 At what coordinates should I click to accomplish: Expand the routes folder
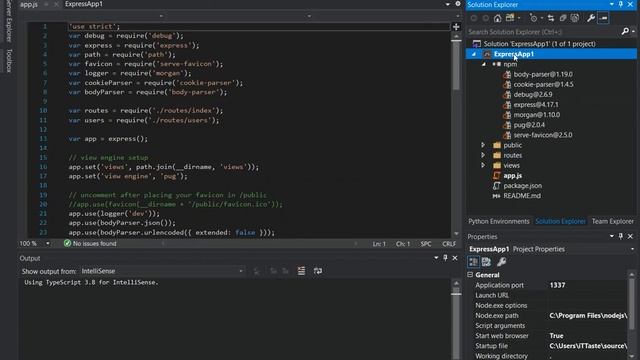(483, 155)
